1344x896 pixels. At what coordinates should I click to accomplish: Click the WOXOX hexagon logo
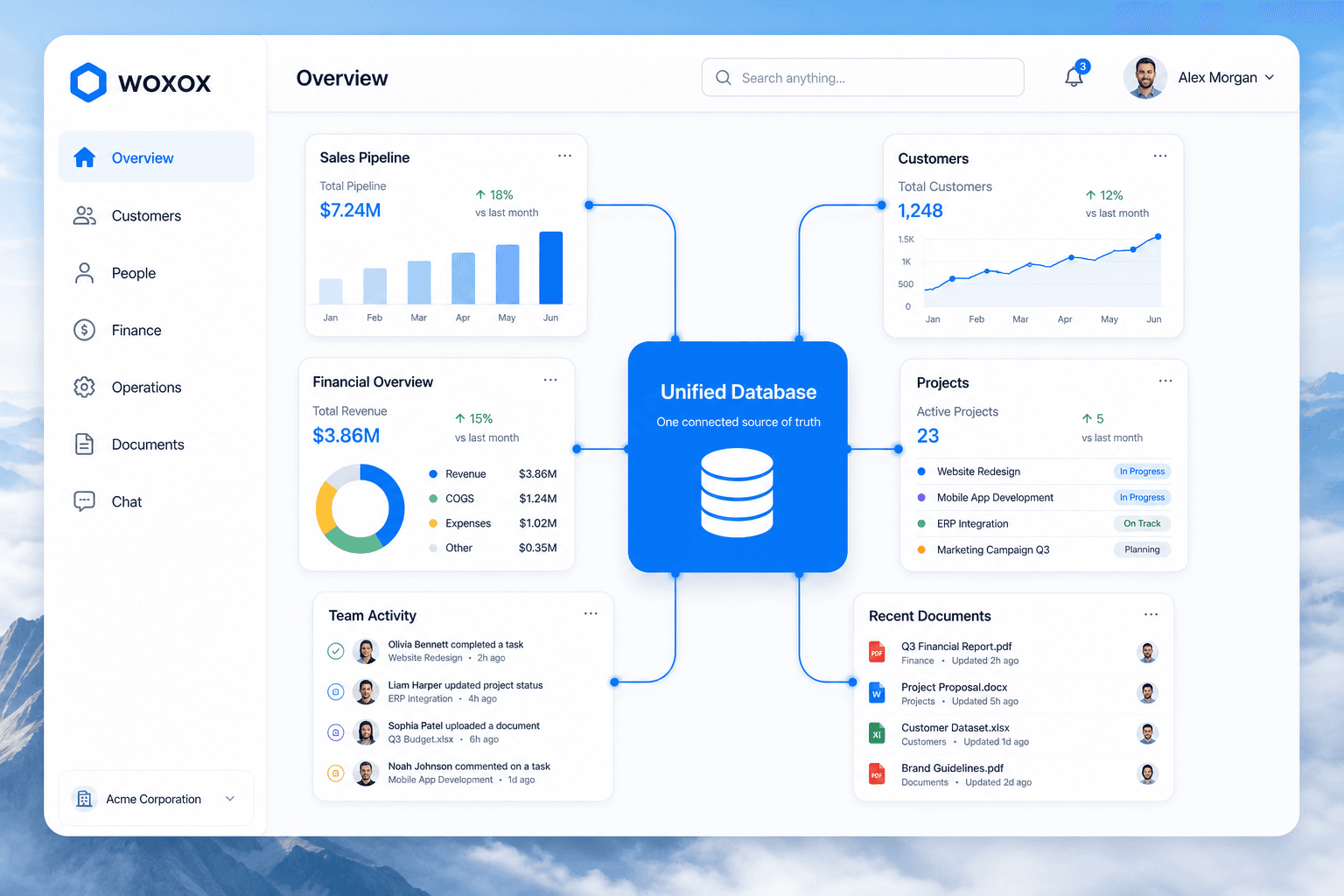coord(88,82)
